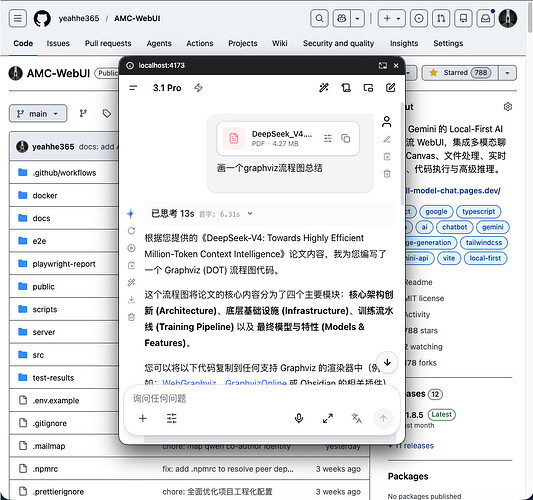The width and height of the screenshot is (533, 500).
Task: Open the repositories icon in header
Action: pyautogui.click(x=463, y=18)
